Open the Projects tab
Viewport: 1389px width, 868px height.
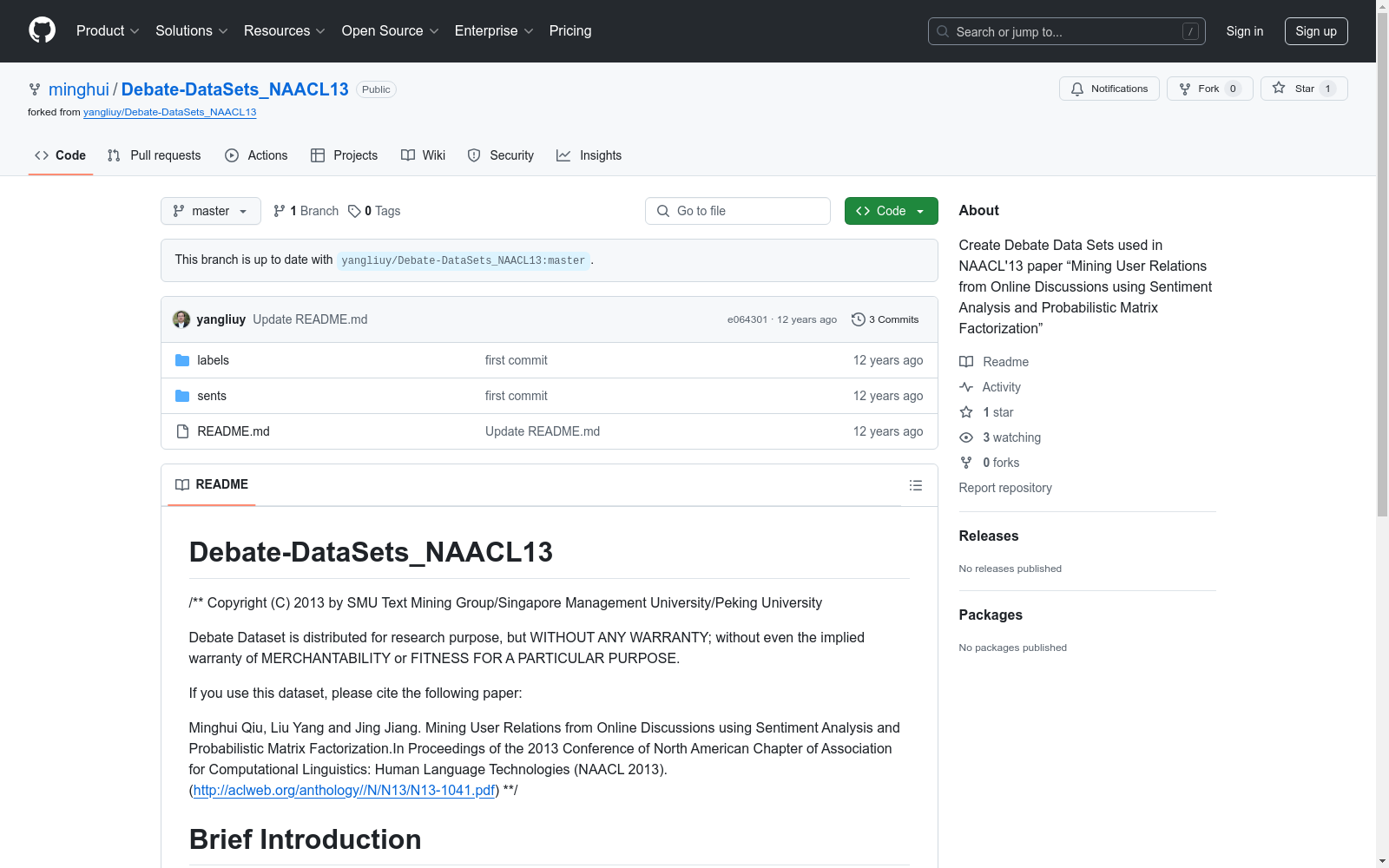pos(345,155)
